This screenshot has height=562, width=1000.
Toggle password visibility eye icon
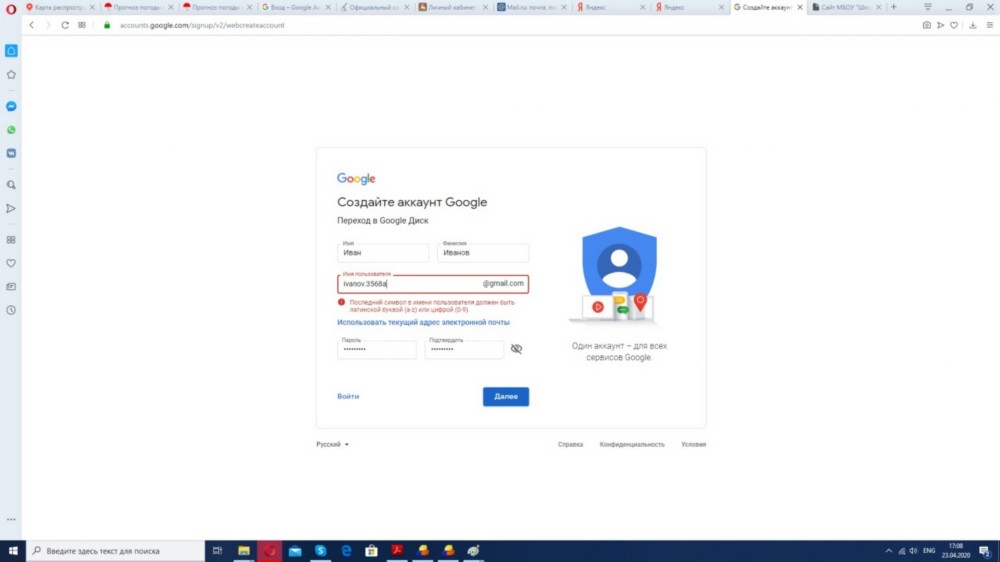[x=516, y=349]
